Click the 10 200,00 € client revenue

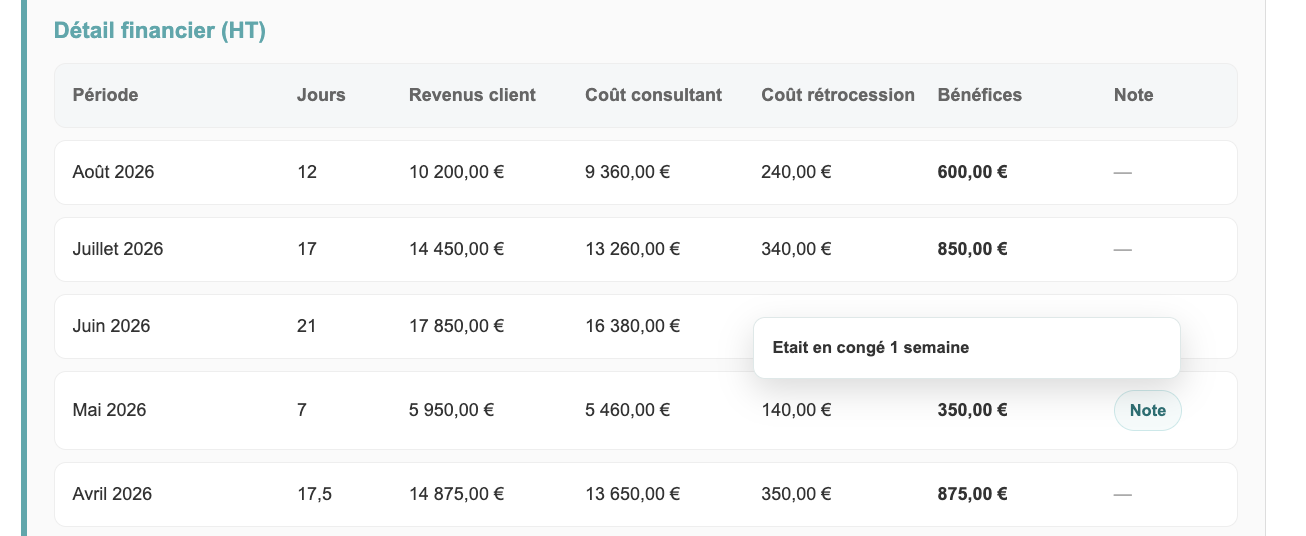(456, 172)
